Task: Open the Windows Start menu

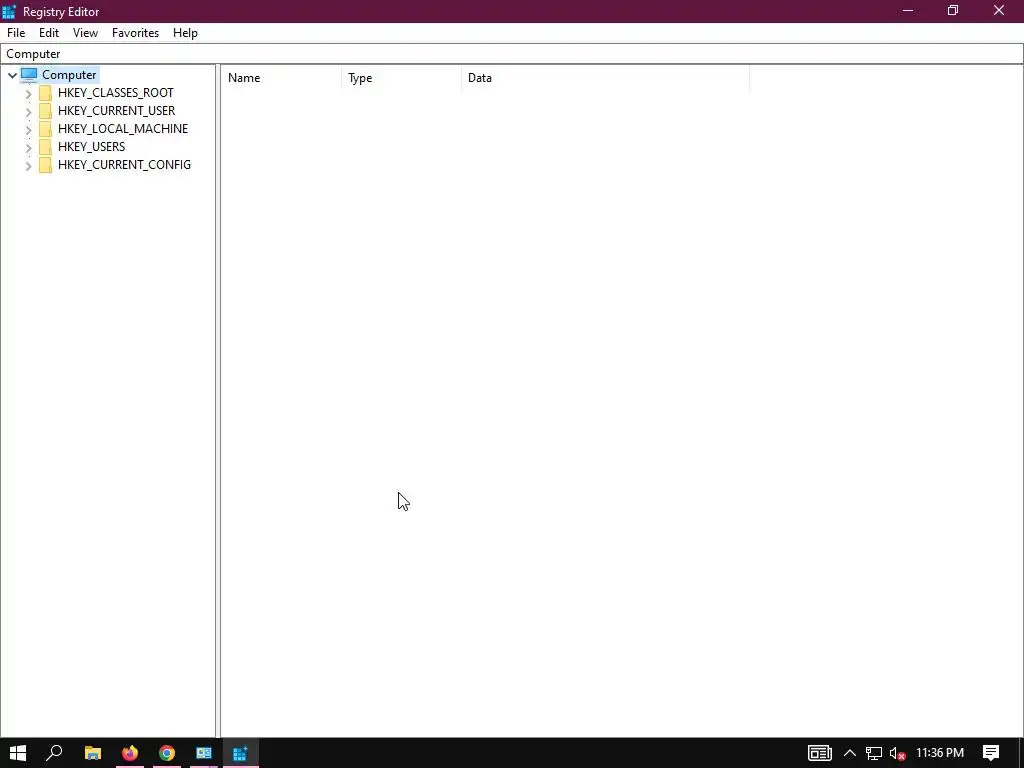Action: click(18, 753)
